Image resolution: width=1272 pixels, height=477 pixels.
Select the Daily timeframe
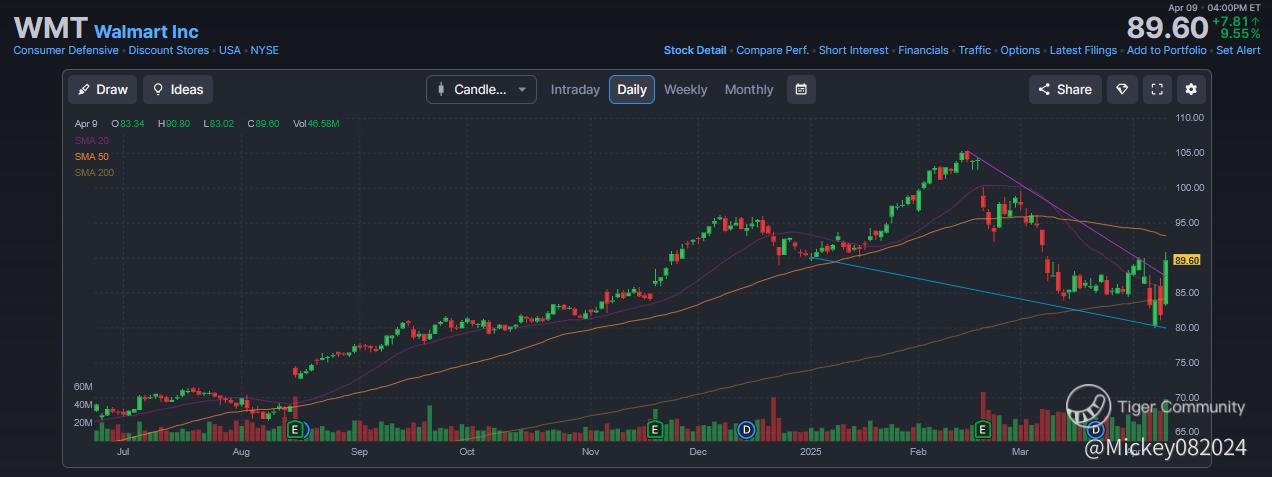632,89
